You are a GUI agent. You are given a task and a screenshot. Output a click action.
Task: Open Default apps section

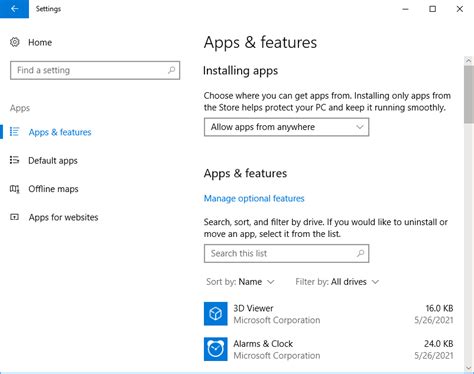click(53, 161)
